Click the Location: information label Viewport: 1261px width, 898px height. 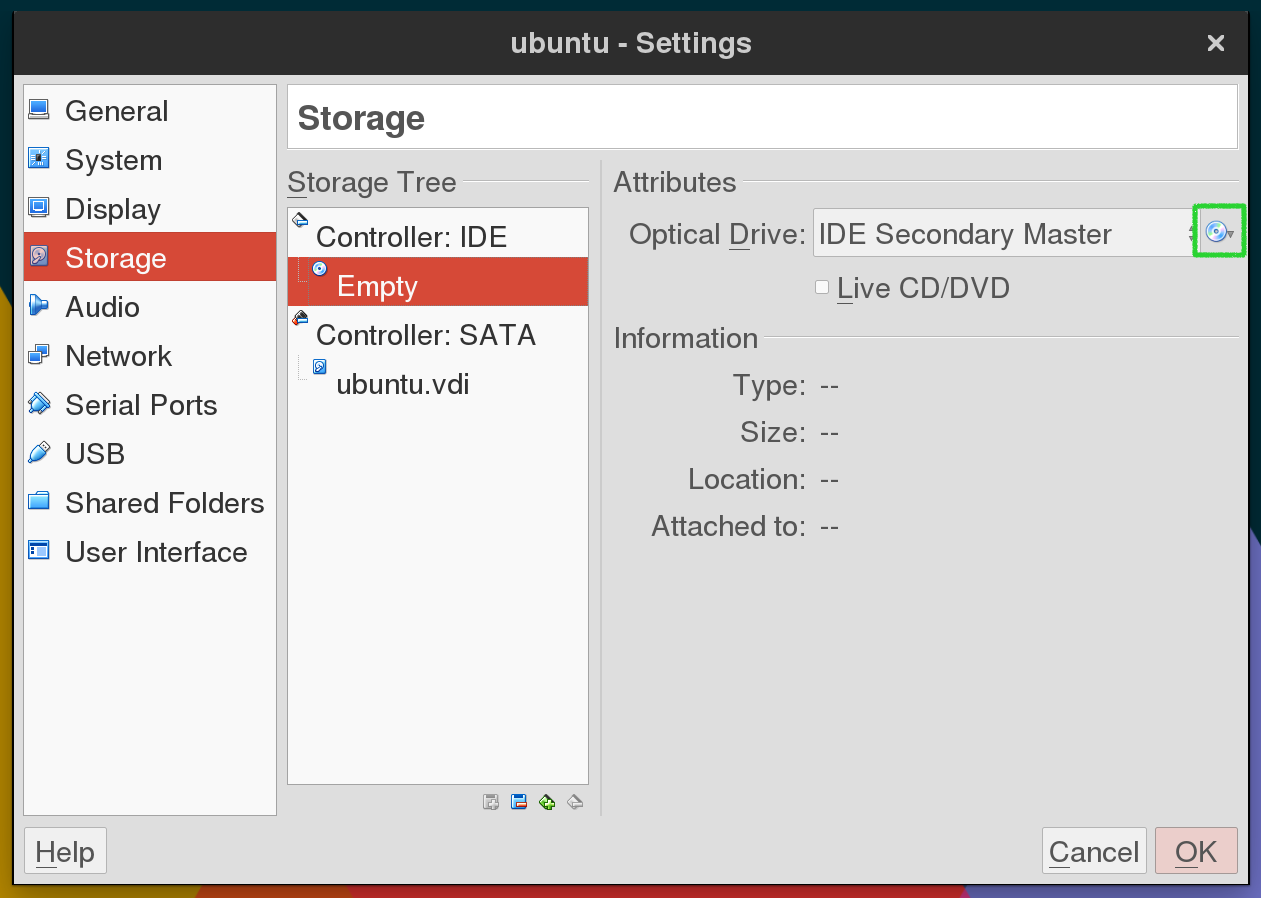(747, 479)
